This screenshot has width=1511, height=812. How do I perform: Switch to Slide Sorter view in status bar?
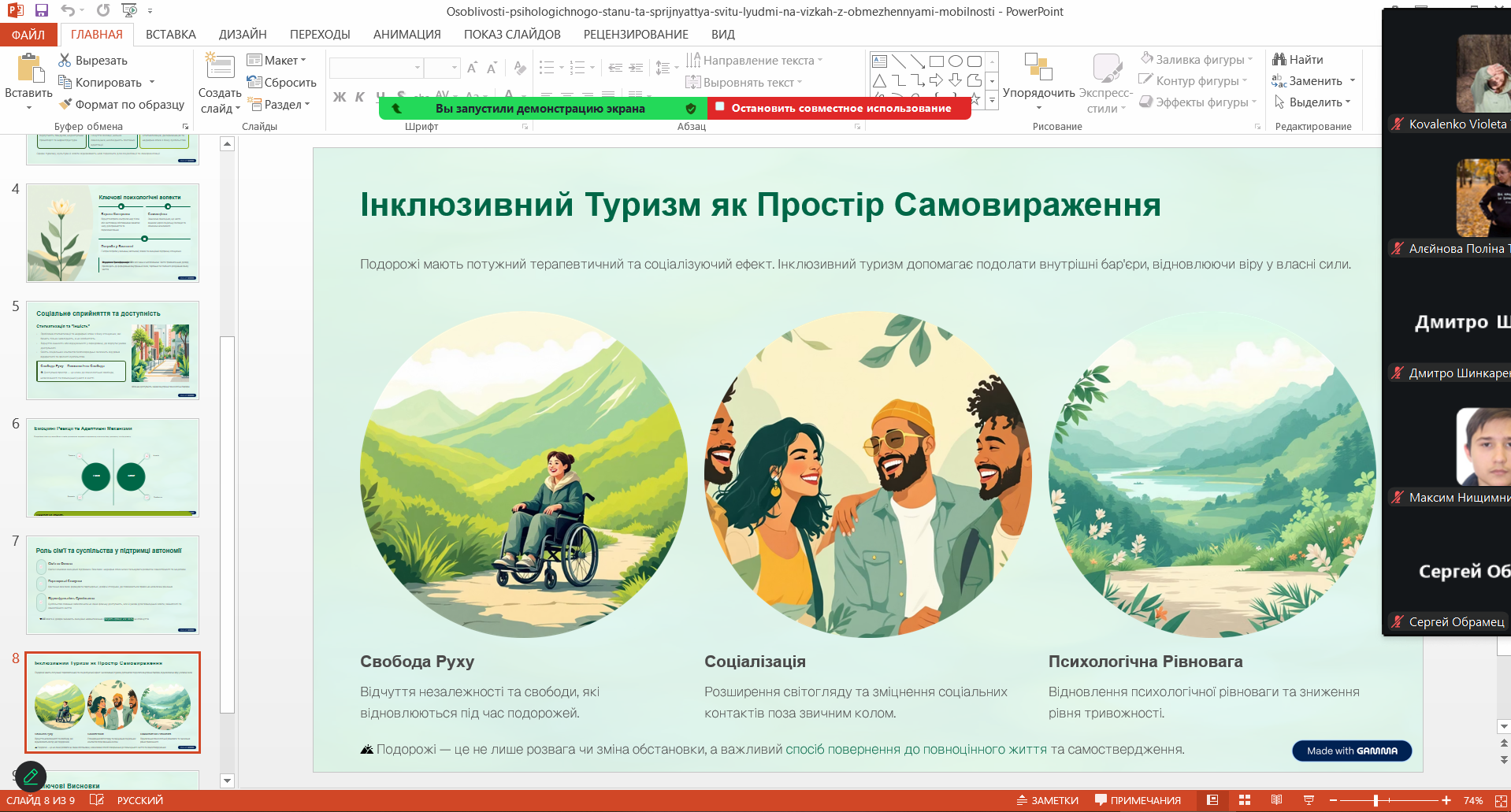pyautogui.click(x=1245, y=800)
